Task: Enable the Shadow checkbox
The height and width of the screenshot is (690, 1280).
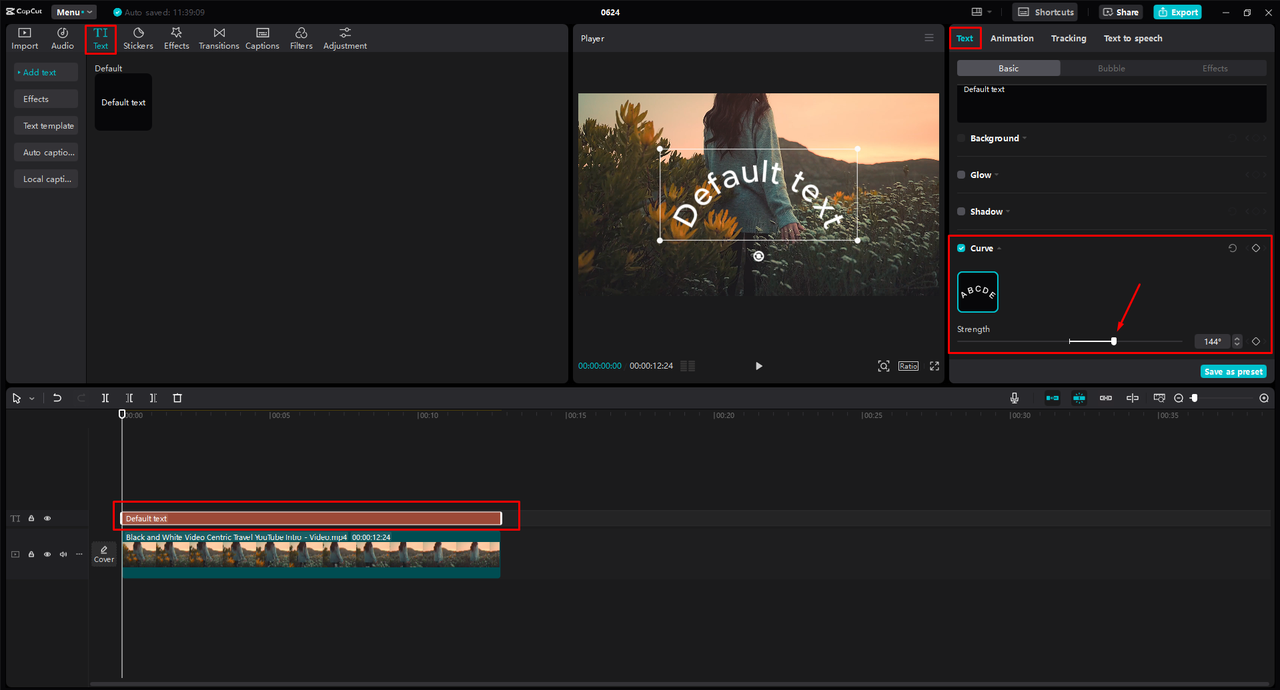Action: [x=961, y=212]
